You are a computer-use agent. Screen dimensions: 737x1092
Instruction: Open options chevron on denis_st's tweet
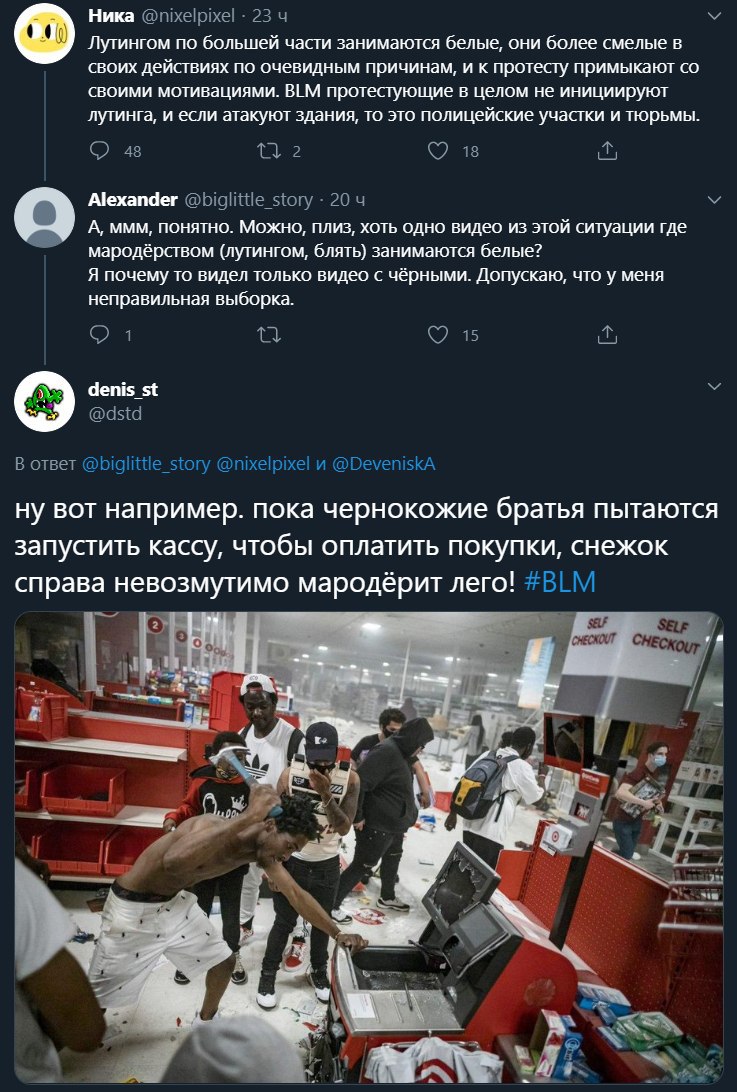(714, 386)
